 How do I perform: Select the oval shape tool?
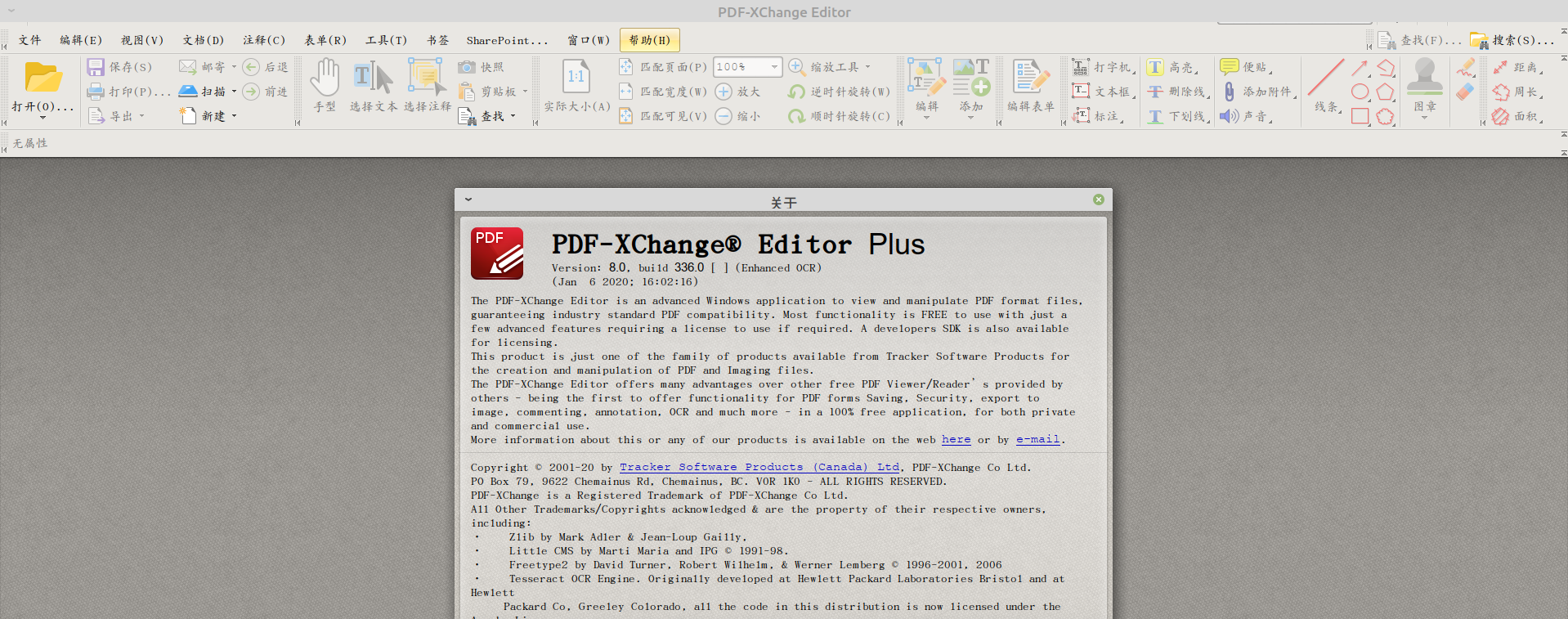(x=1360, y=92)
